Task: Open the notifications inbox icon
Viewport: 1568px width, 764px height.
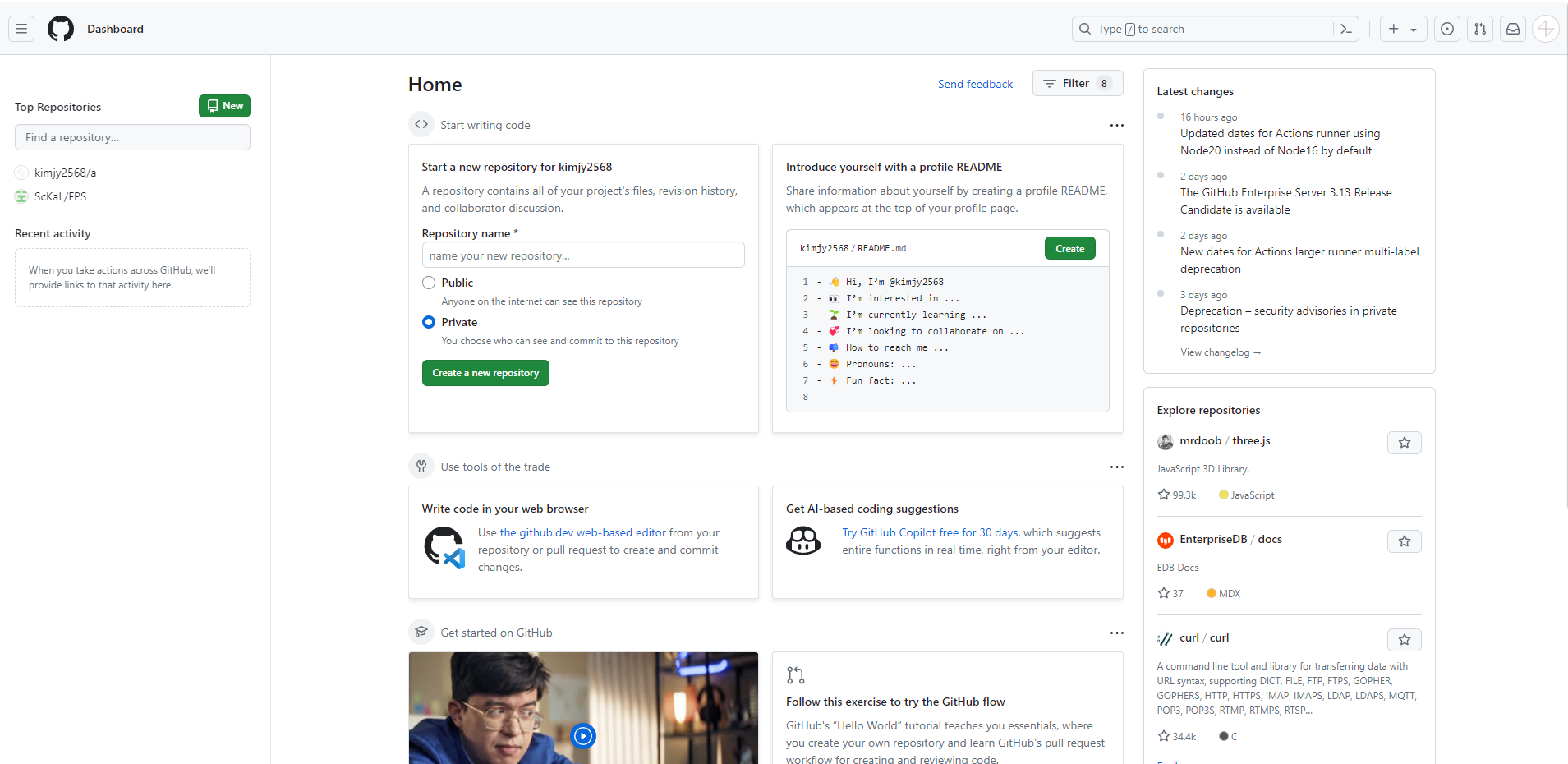Action: (1512, 29)
